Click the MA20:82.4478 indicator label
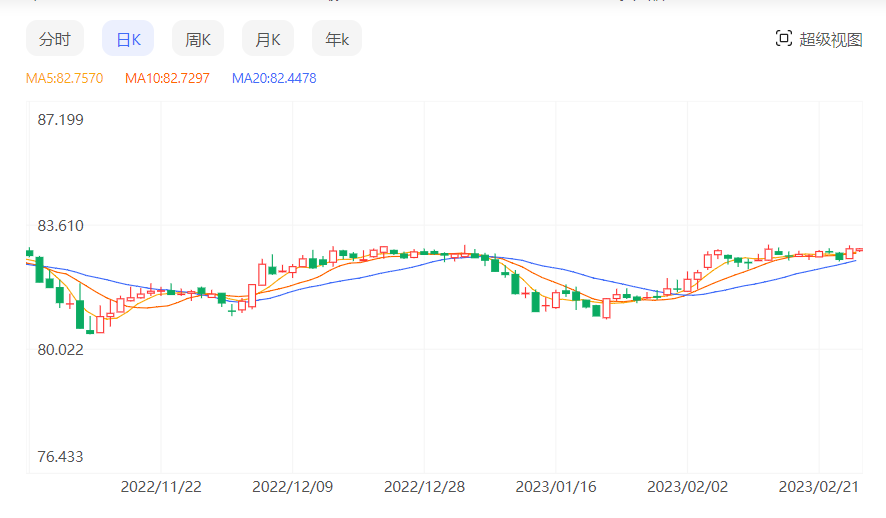 [274, 78]
